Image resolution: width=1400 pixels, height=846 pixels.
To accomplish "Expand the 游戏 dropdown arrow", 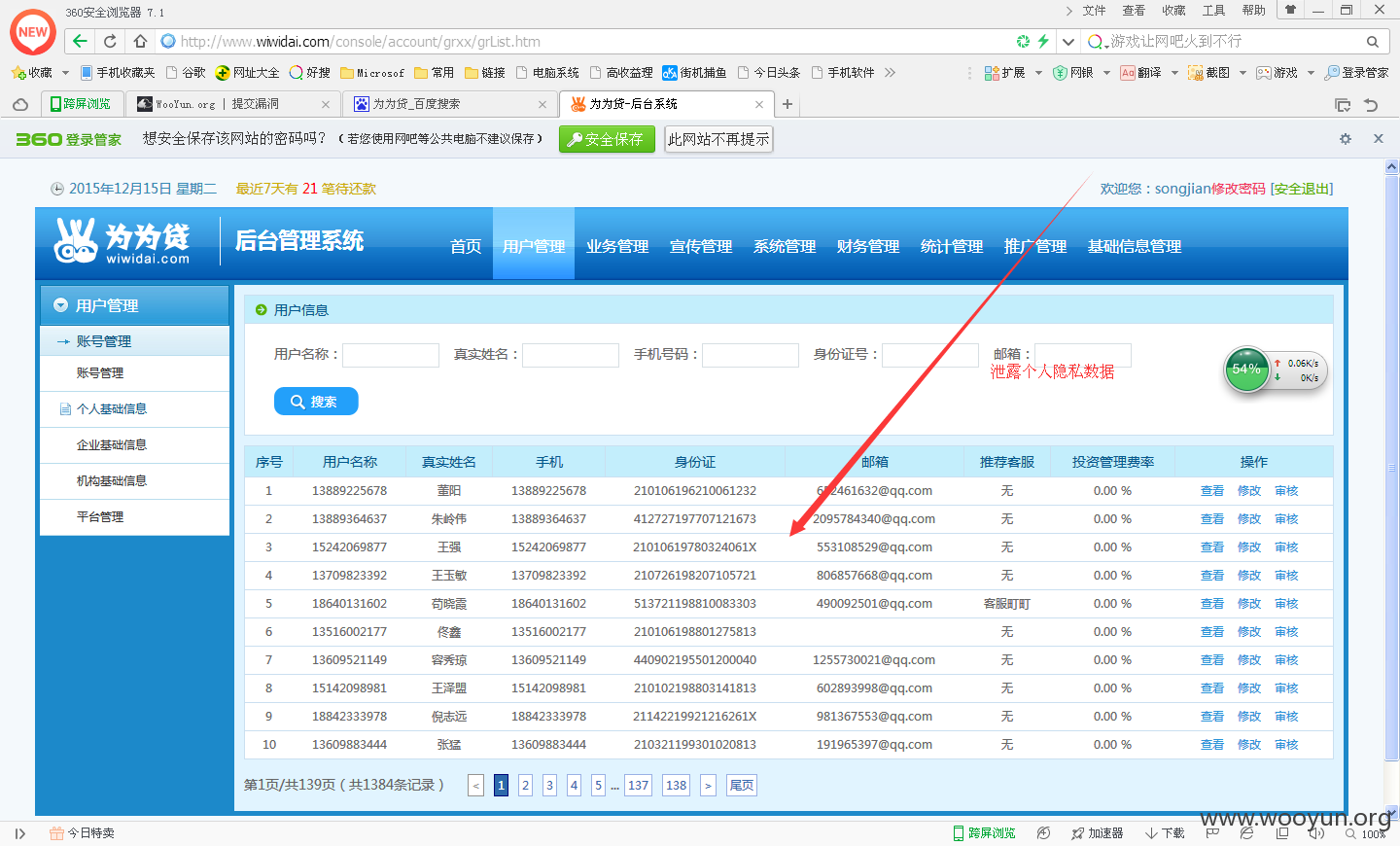I will [x=1311, y=73].
